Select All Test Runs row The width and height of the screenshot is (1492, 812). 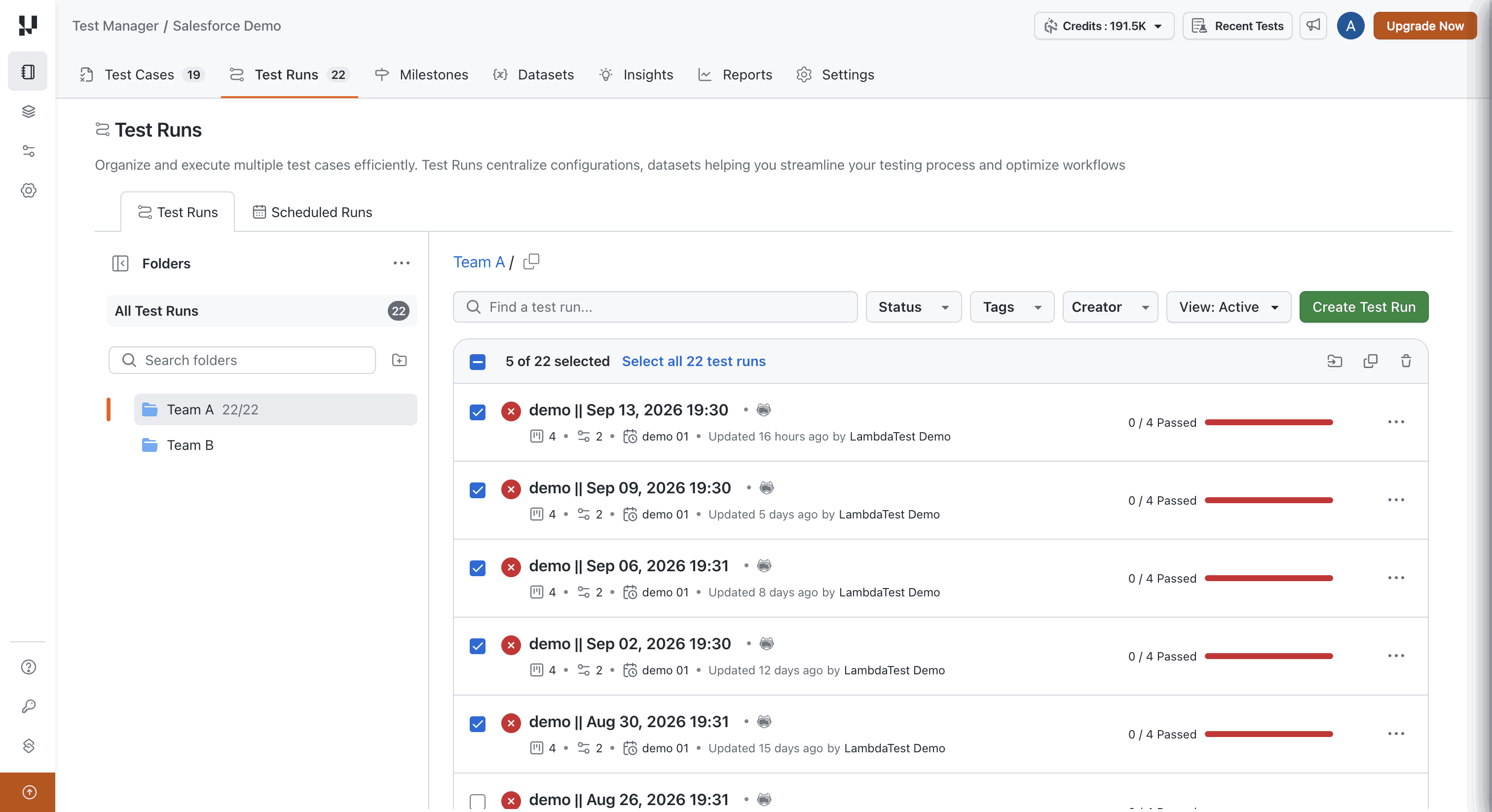[262, 311]
